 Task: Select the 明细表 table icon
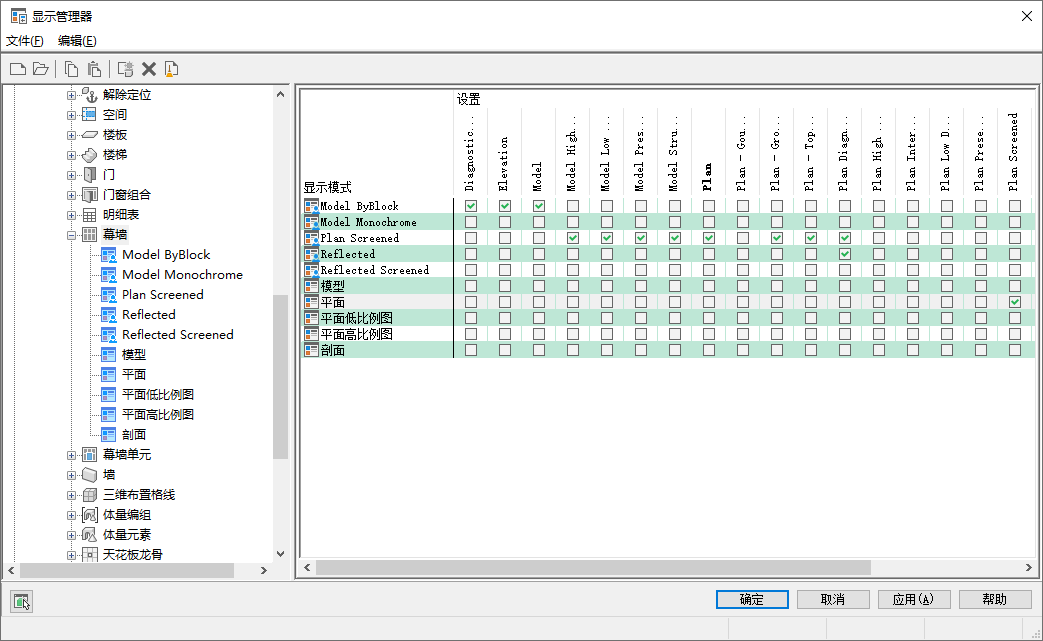point(90,215)
